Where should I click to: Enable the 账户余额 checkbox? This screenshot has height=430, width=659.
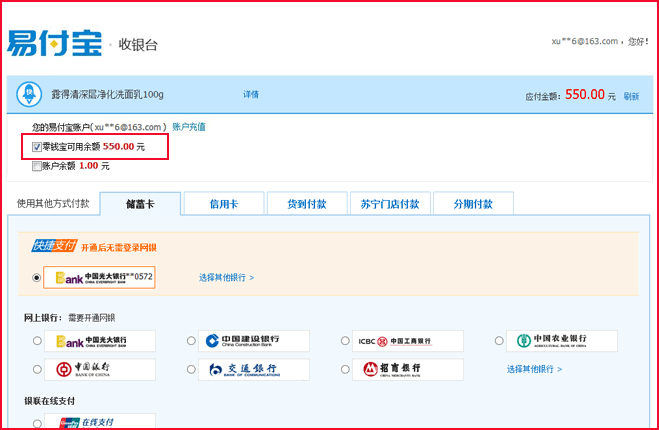click(x=37, y=166)
